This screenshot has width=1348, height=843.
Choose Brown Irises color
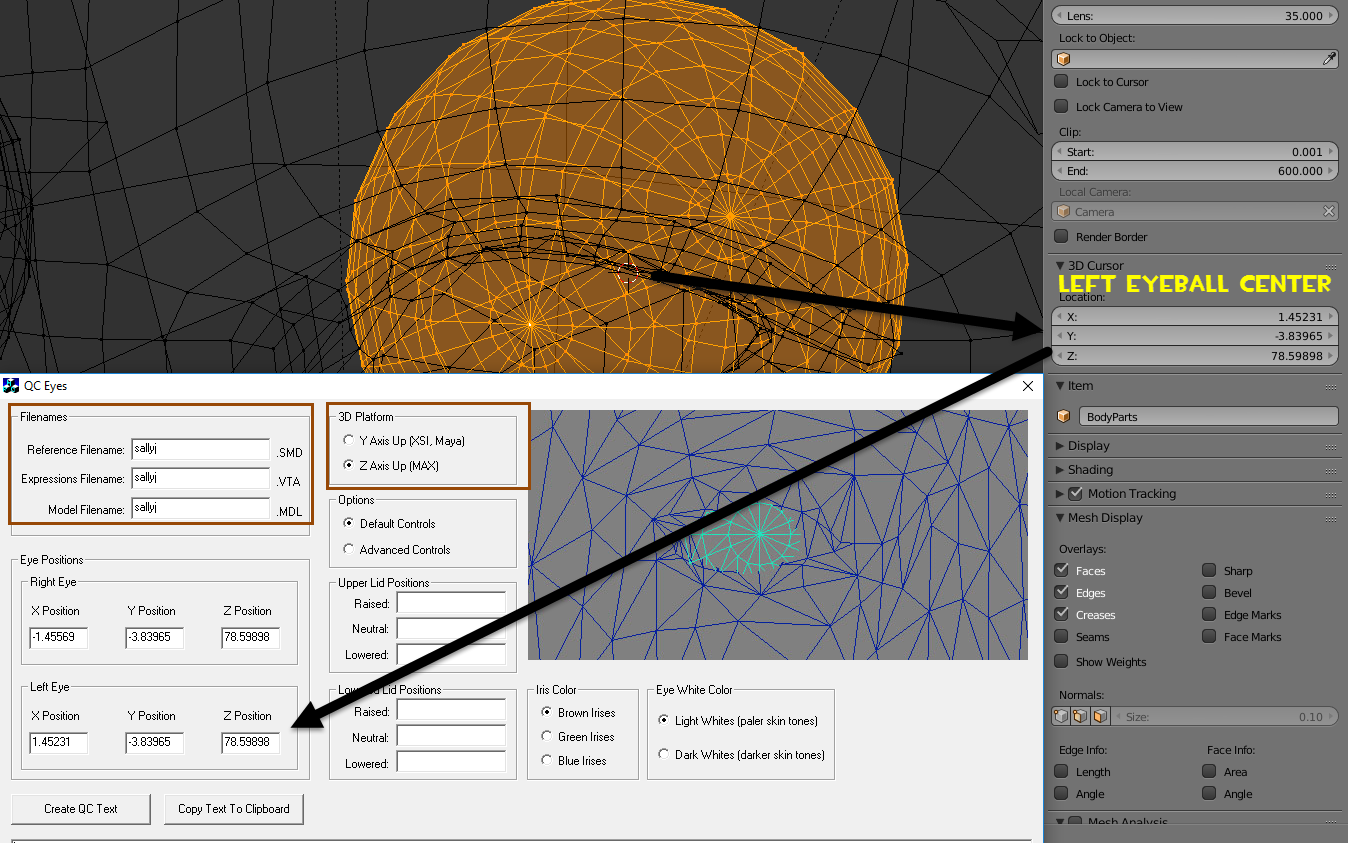coord(546,712)
